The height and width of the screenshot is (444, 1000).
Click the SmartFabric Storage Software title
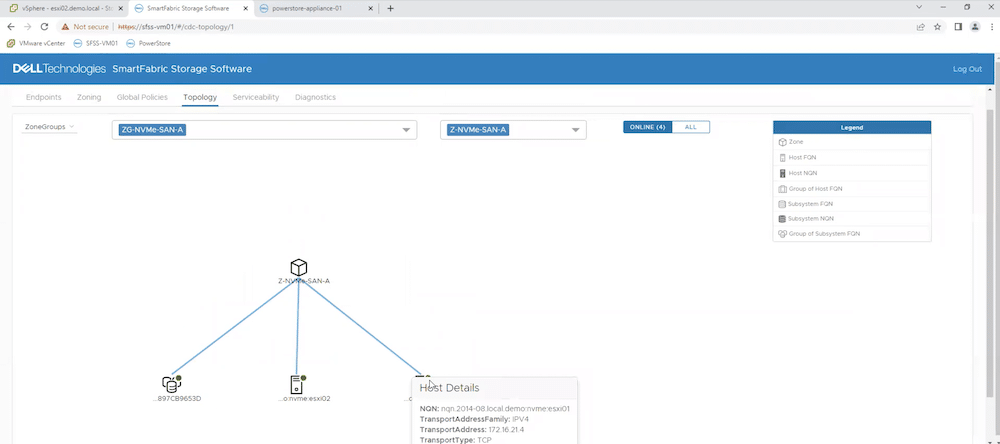coord(182,69)
